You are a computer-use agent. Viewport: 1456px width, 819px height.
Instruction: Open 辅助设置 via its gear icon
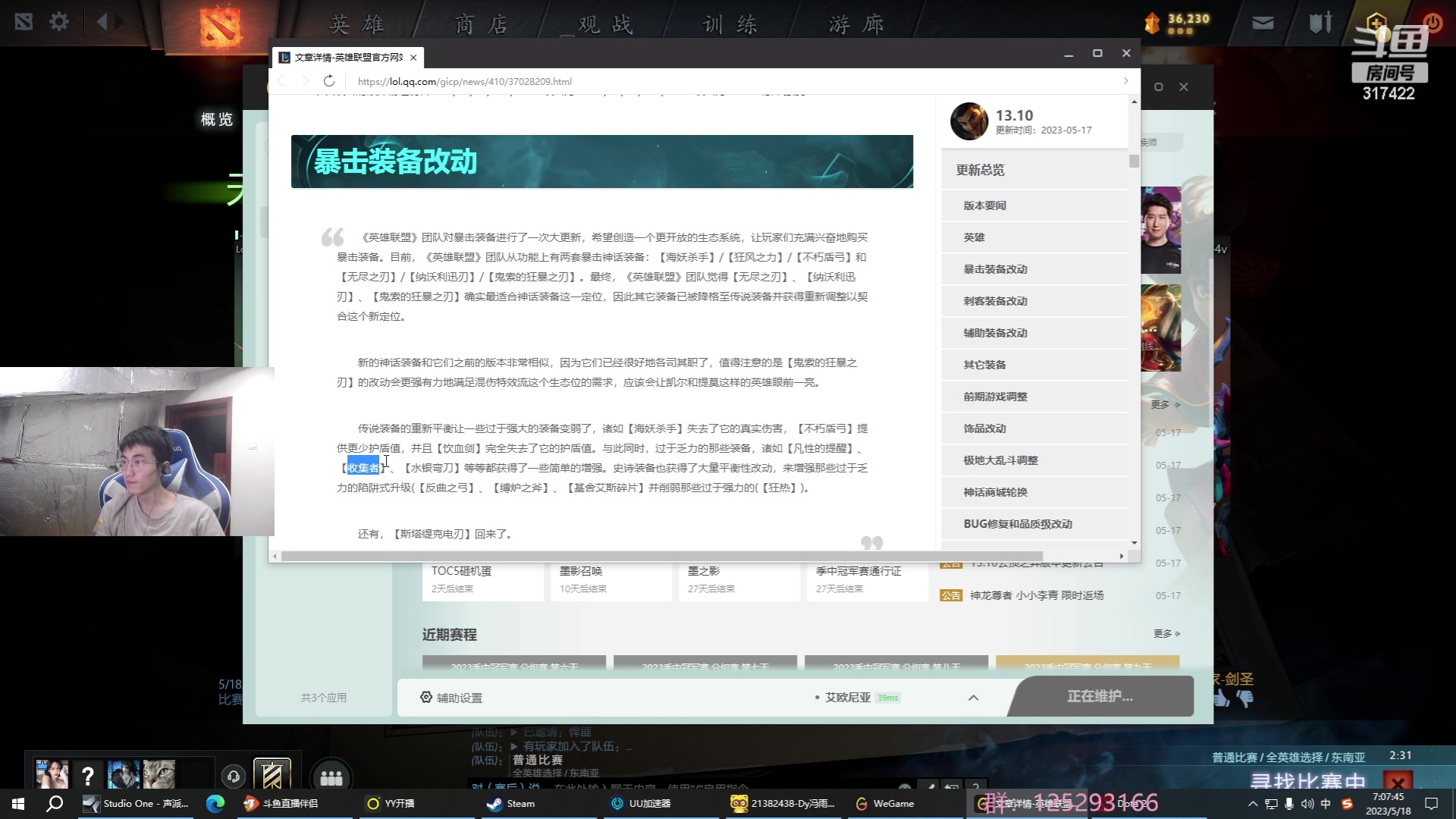point(426,697)
